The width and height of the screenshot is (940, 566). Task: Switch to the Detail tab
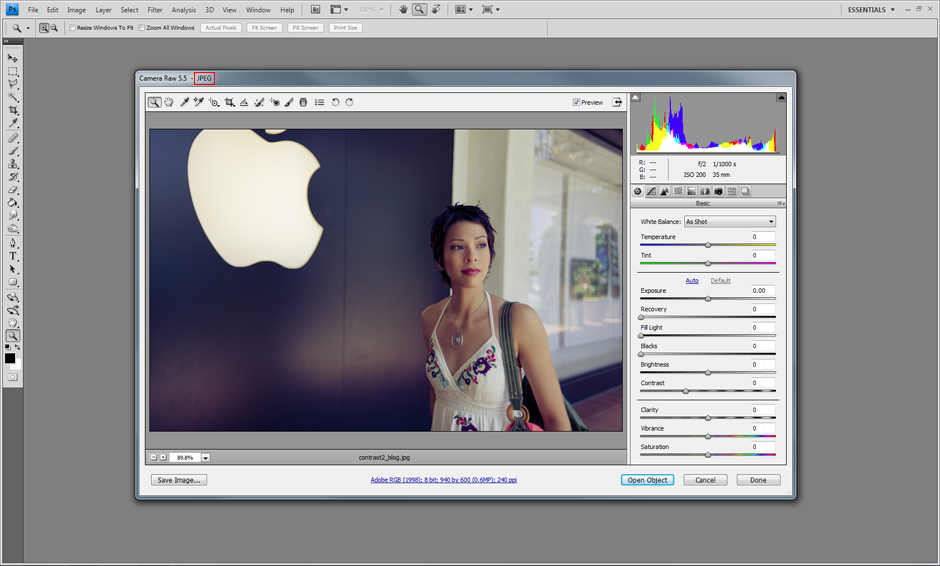pyautogui.click(x=665, y=191)
